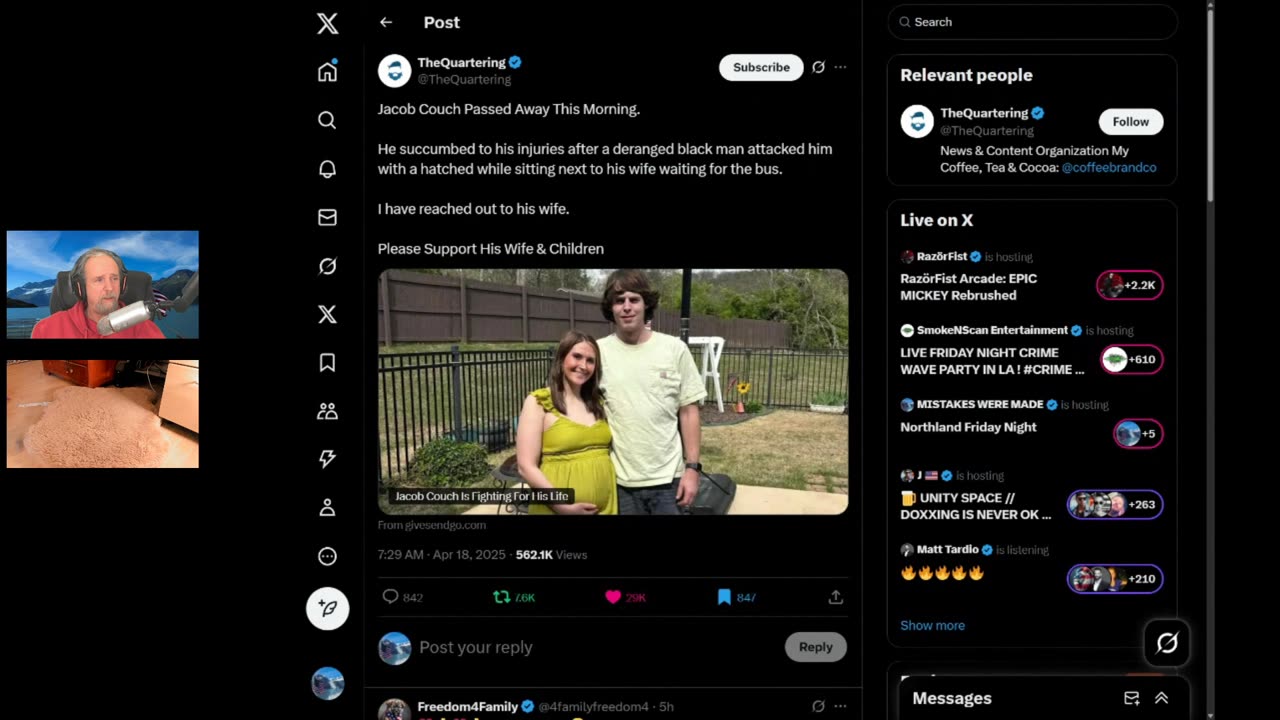The height and width of the screenshot is (720, 1280).
Task: Open Profile person icon in sidebar
Action: (x=327, y=508)
